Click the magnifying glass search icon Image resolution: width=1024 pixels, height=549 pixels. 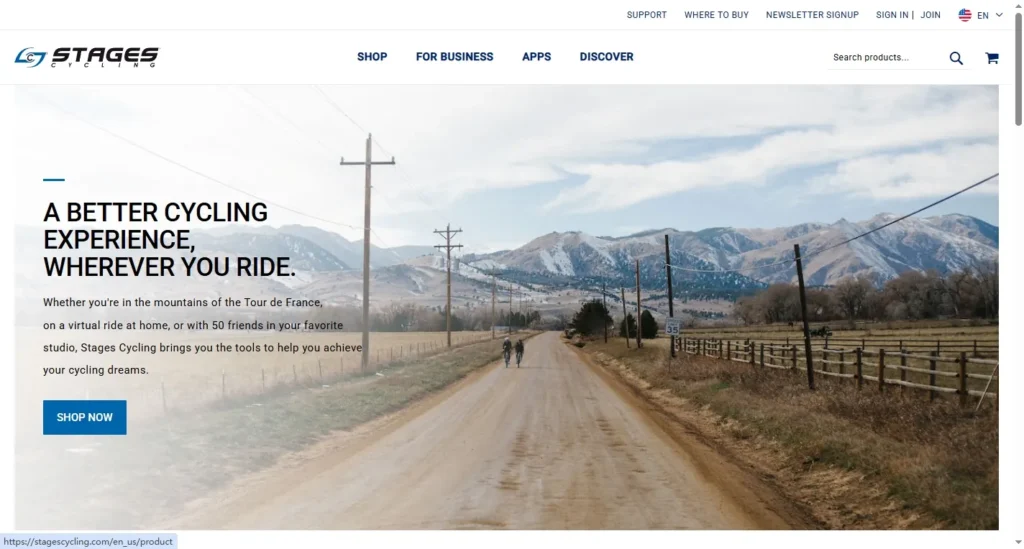coord(956,58)
